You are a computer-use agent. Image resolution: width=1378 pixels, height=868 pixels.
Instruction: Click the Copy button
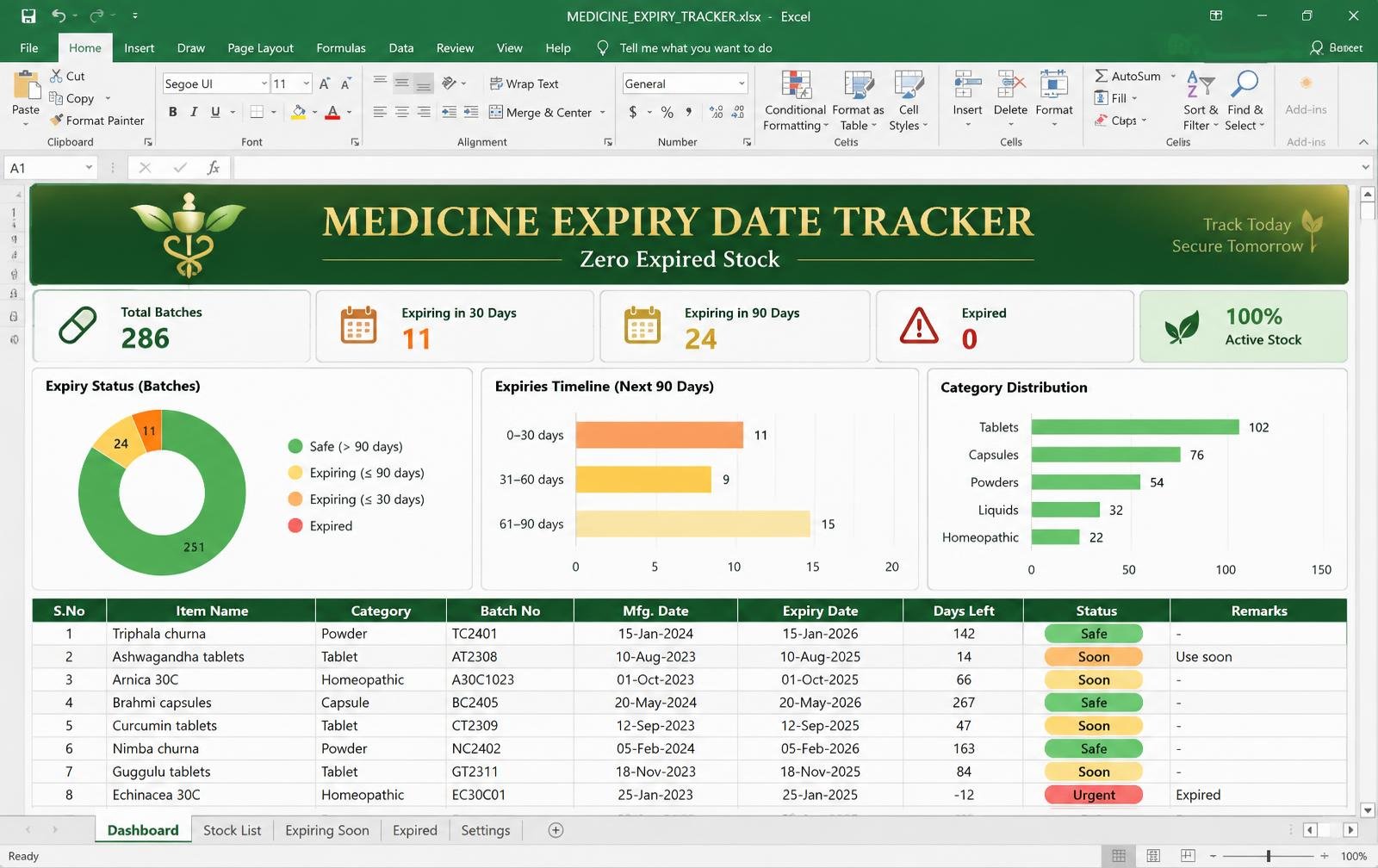(72, 98)
